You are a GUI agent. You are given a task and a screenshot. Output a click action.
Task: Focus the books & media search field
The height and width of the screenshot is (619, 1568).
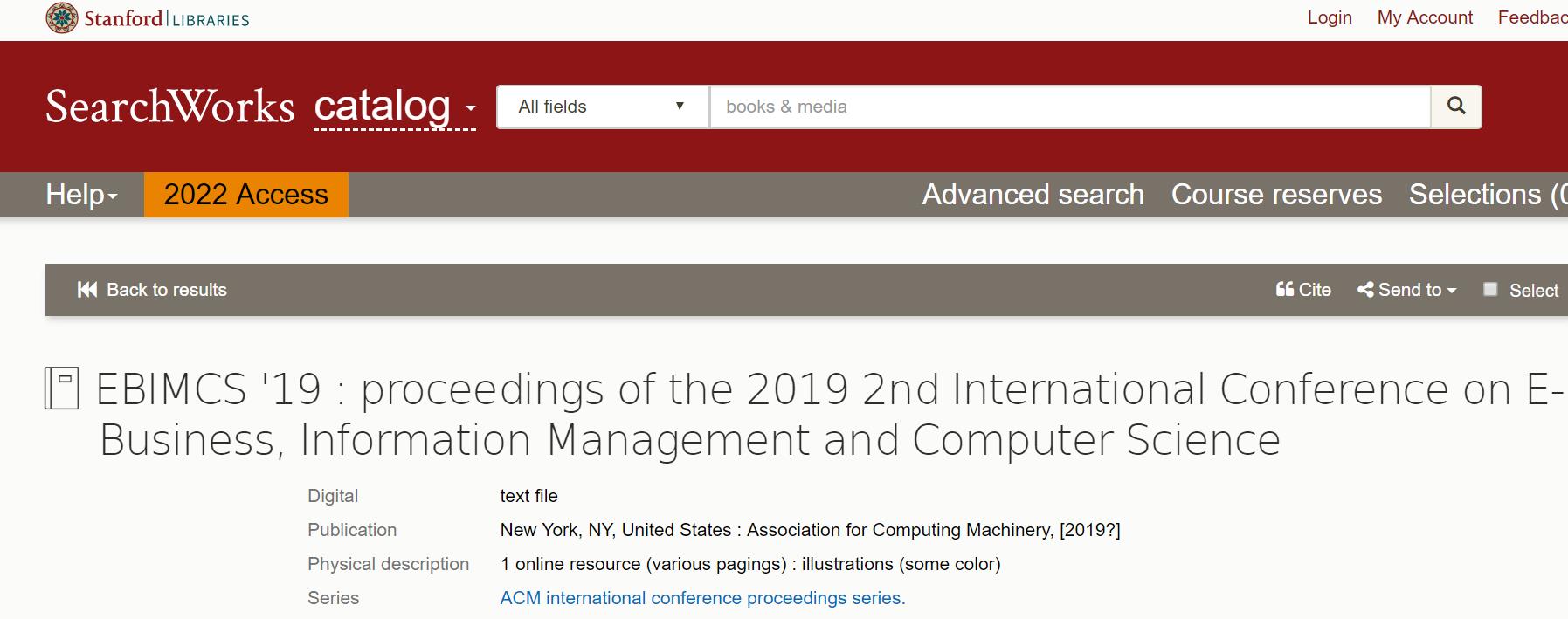pos(1070,107)
